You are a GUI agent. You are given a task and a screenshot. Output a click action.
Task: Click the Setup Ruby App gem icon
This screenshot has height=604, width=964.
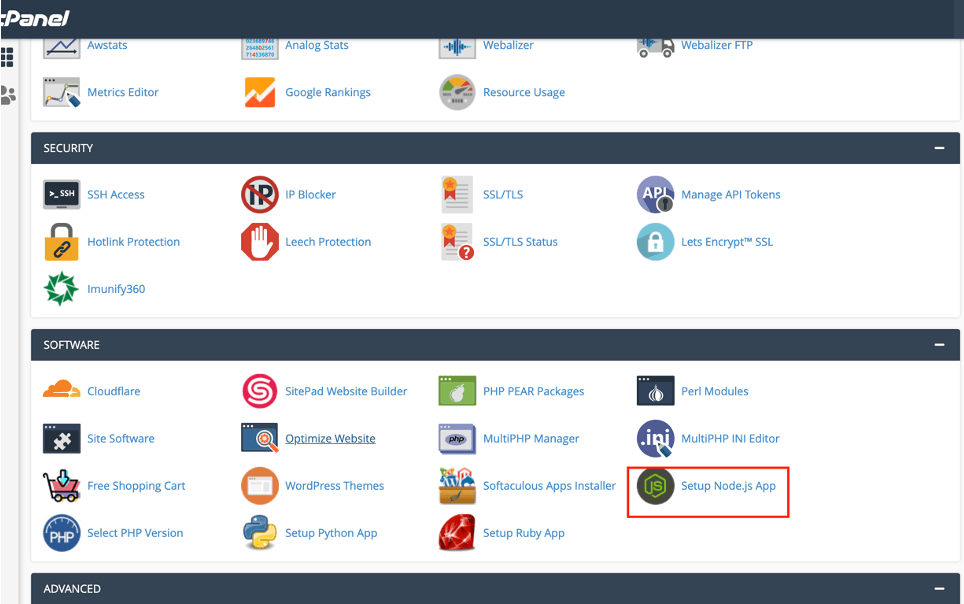(x=457, y=532)
